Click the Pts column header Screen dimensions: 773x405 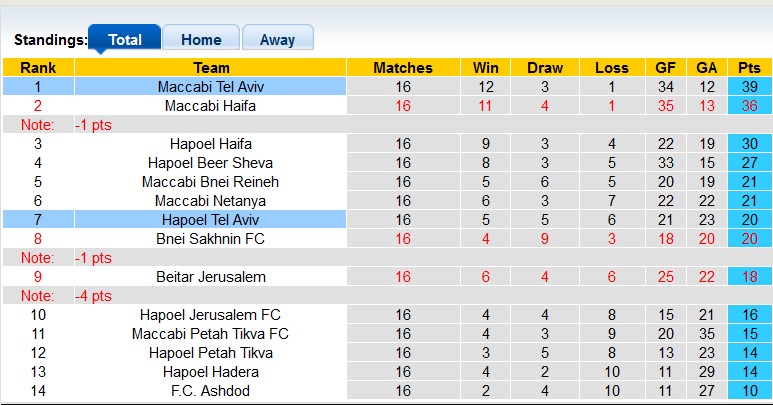click(749, 68)
